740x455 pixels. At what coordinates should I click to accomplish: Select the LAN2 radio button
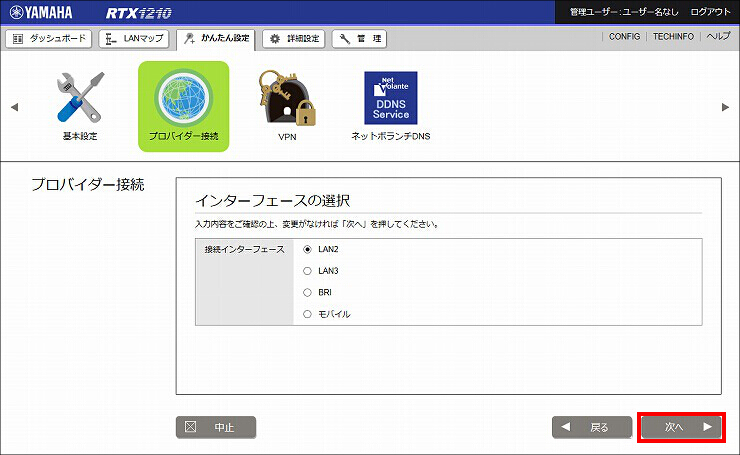pos(307,249)
